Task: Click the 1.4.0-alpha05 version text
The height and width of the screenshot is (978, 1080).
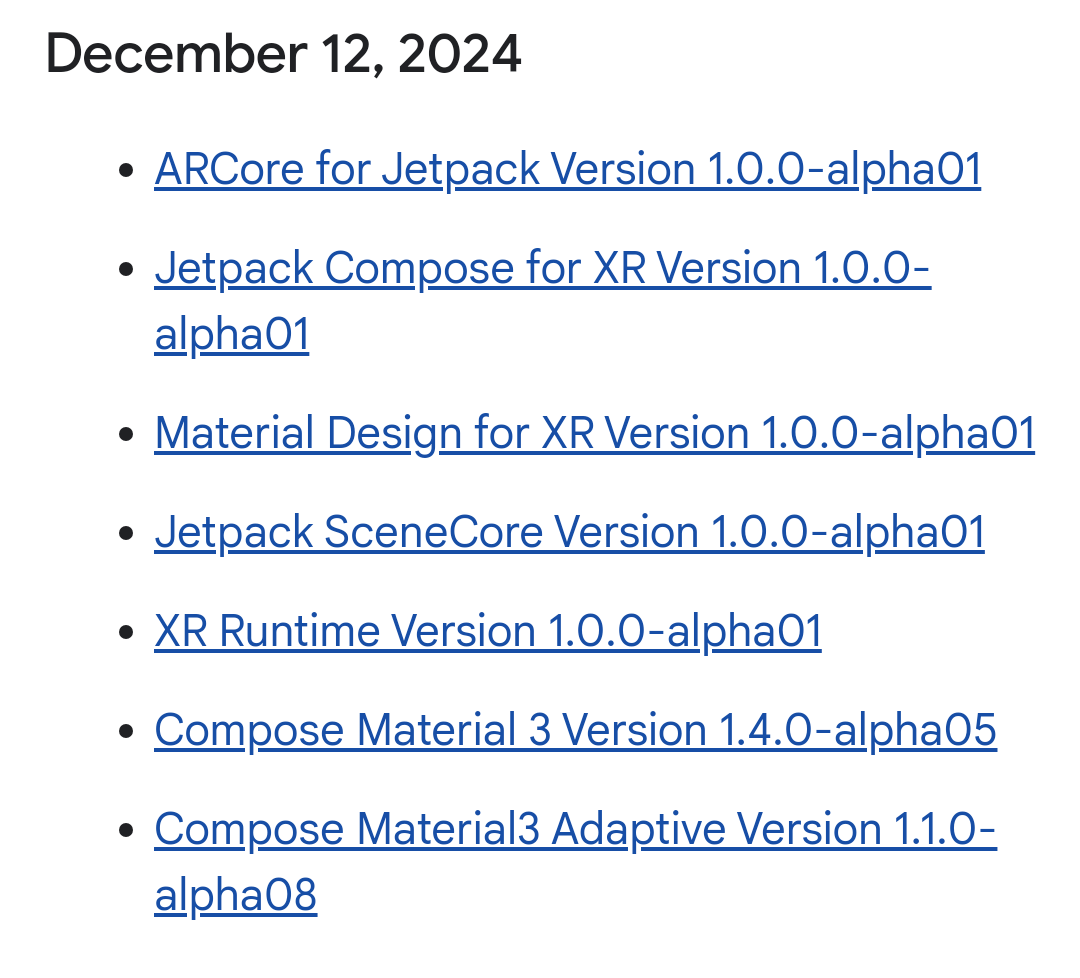Action: pos(858,730)
